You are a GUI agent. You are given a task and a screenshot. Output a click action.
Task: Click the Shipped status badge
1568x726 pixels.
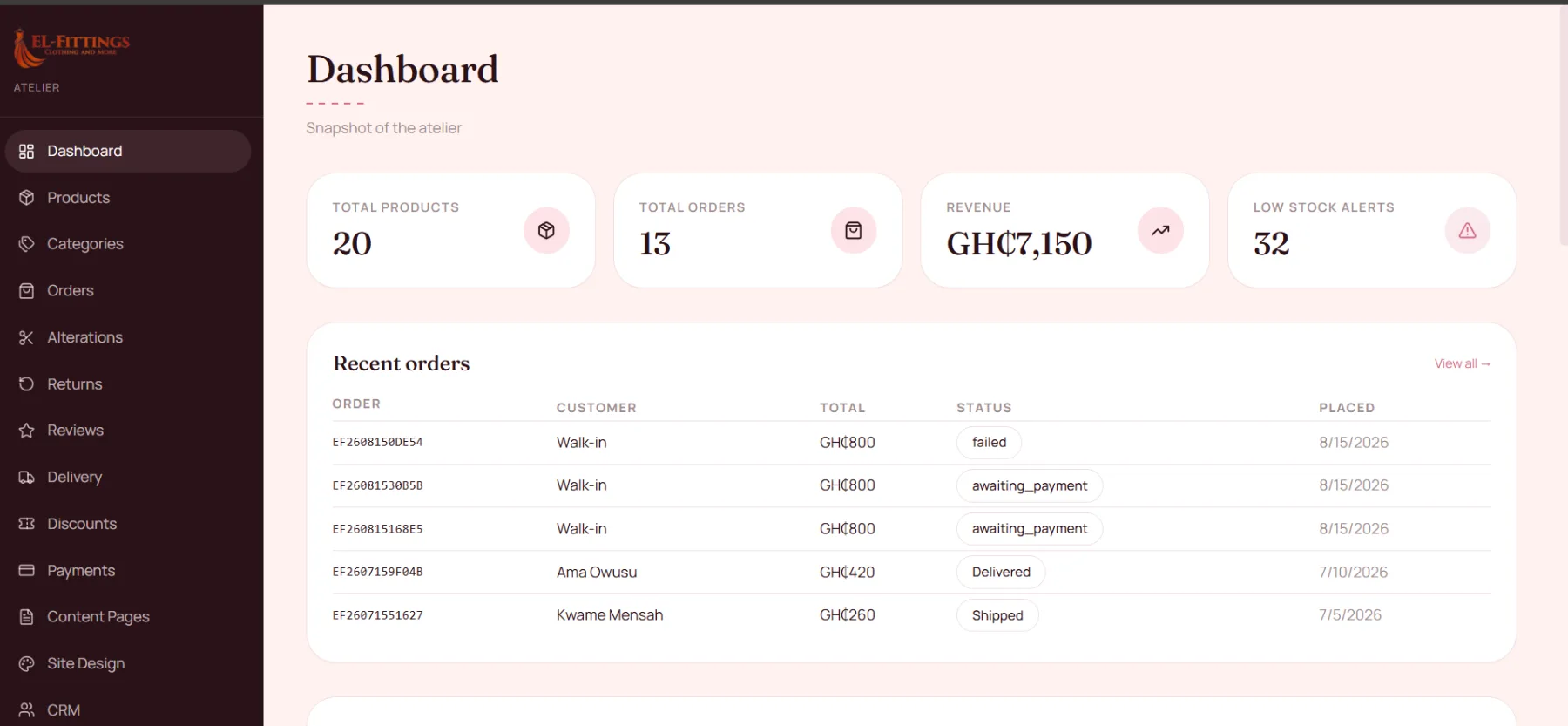point(997,615)
